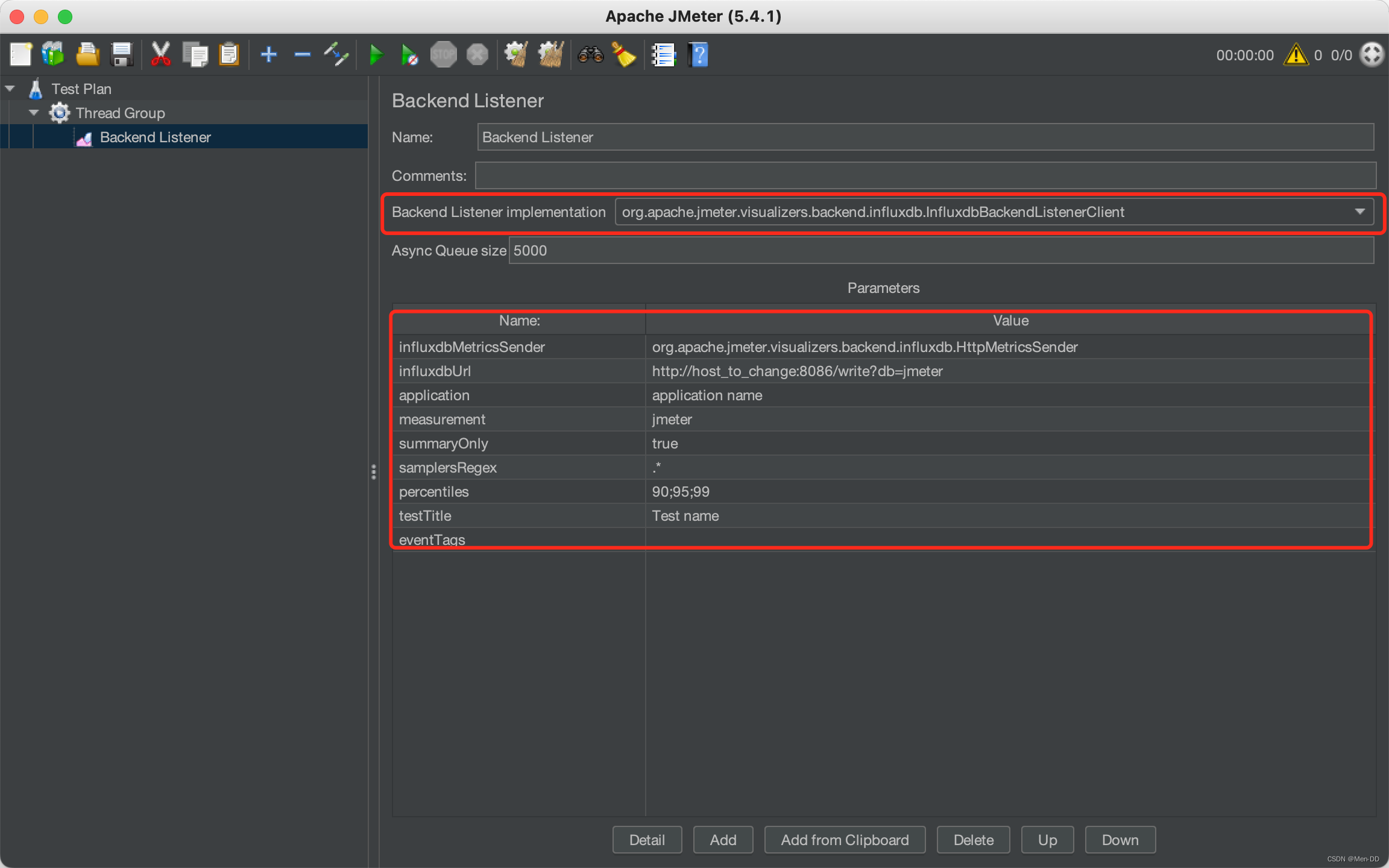The image size is (1389, 868).
Task: Click the http://host_to_change:8086 value cell
Action: 1010,371
